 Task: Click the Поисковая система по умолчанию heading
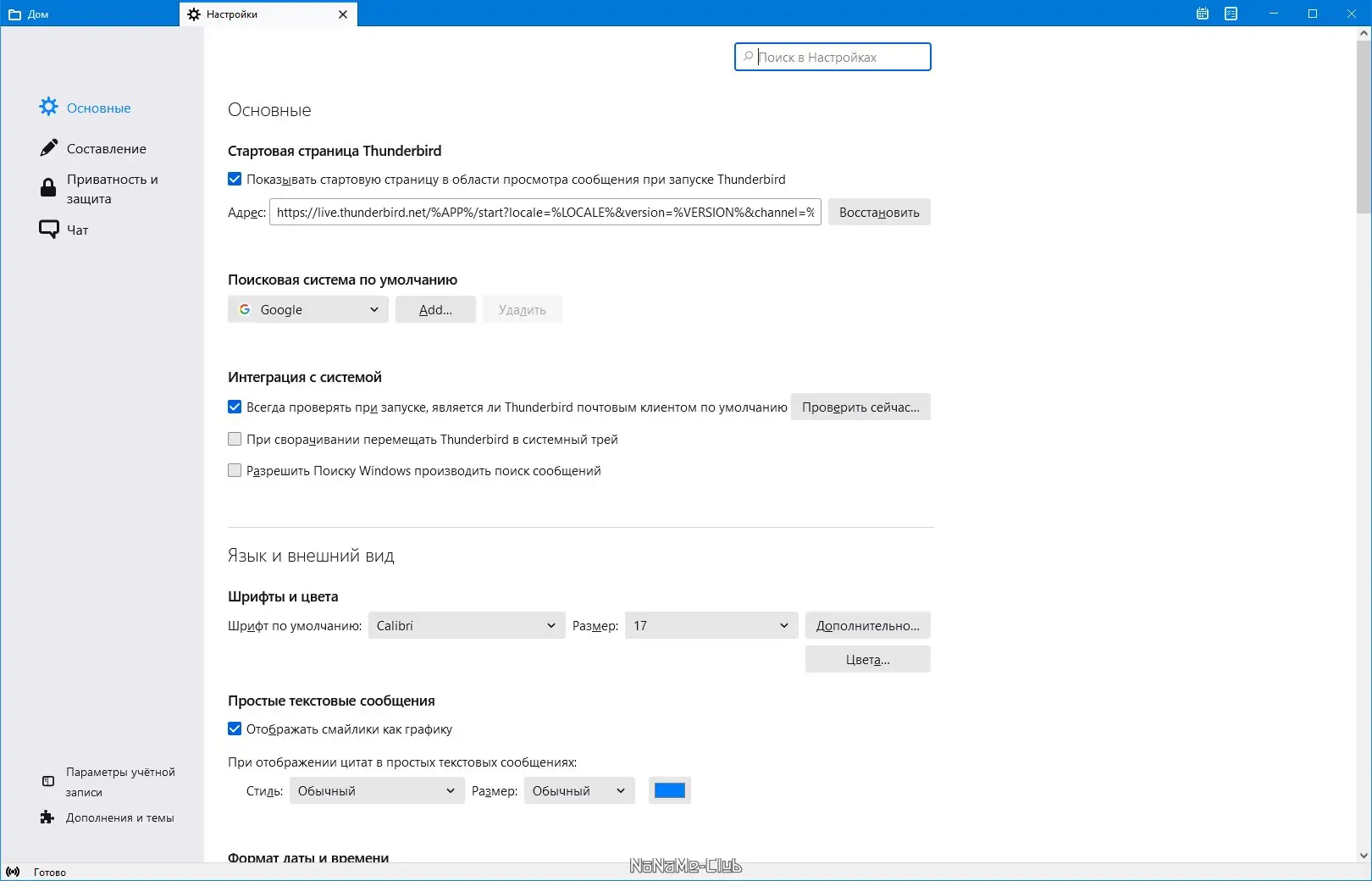342,280
